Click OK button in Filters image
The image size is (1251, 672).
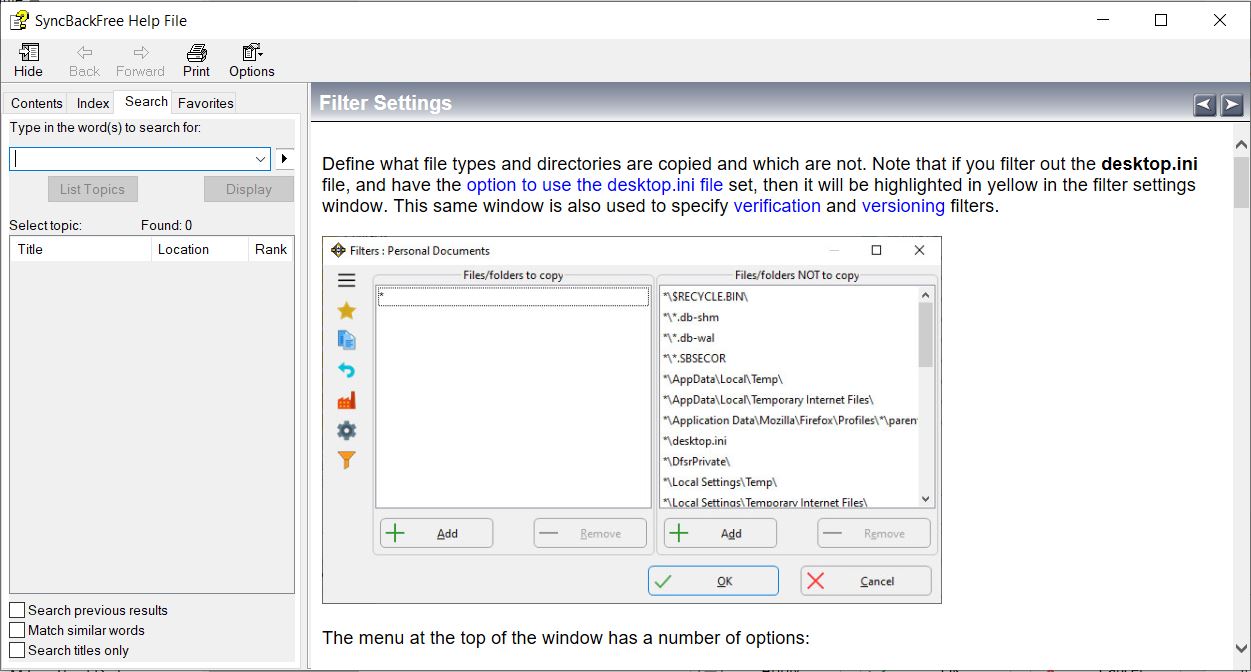click(713, 581)
